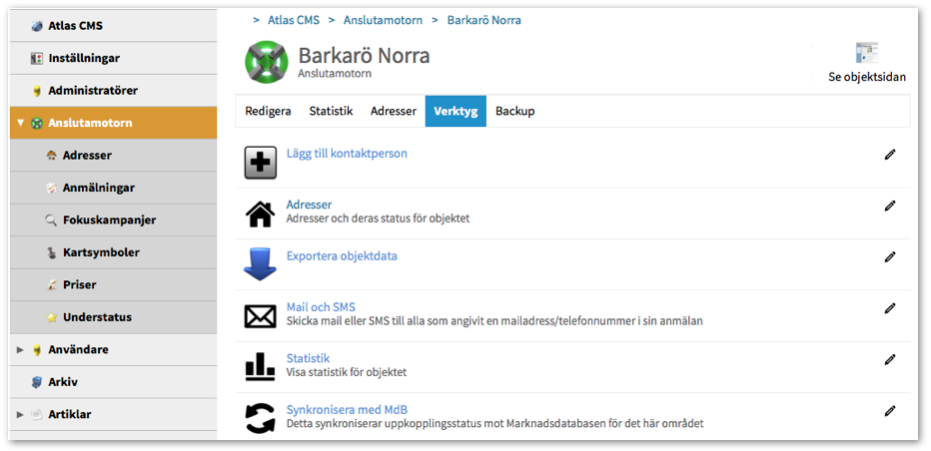The width and height of the screenshot is (931, 451).
Task: Switch to the Redigera tab
Action: point(268,111)
